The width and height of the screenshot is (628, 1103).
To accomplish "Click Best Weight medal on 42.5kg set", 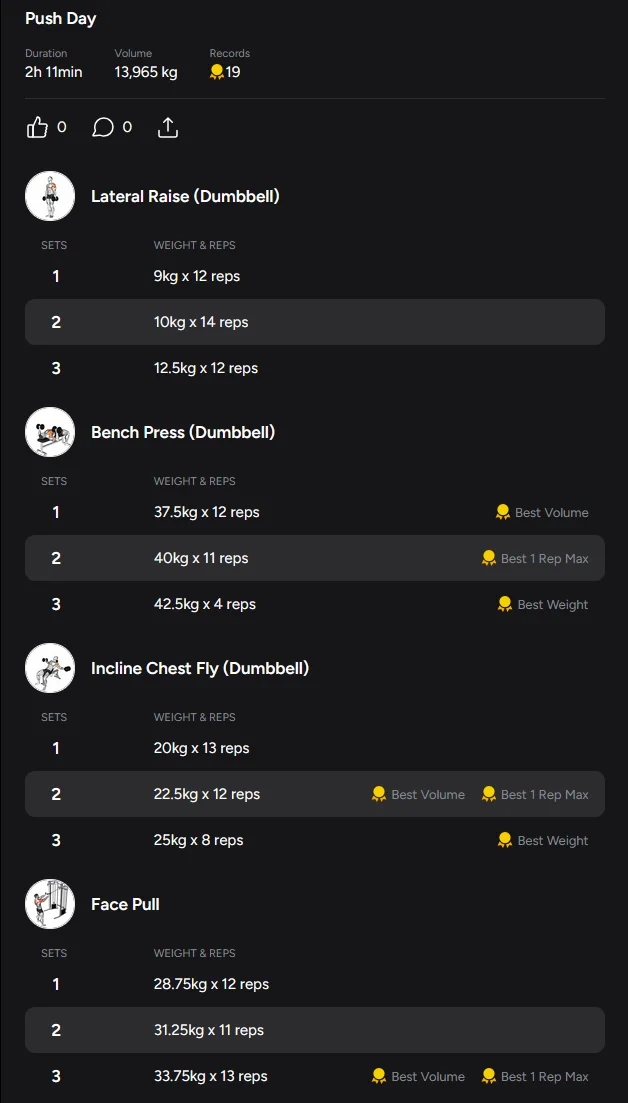I will [x=505, y=604].
